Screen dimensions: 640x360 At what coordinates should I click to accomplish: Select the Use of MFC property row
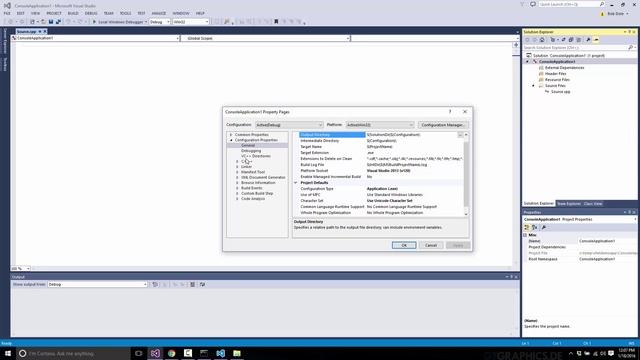point(381,195)
